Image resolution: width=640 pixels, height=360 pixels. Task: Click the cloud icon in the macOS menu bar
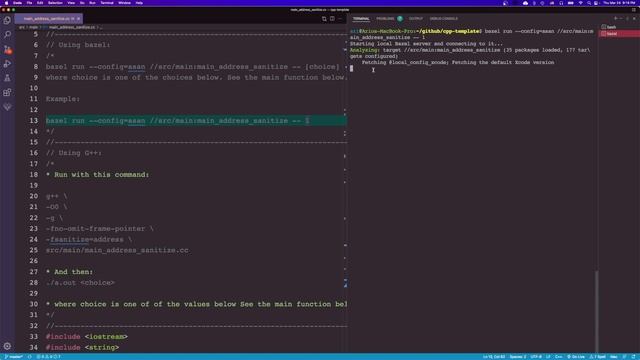point(525,3)
